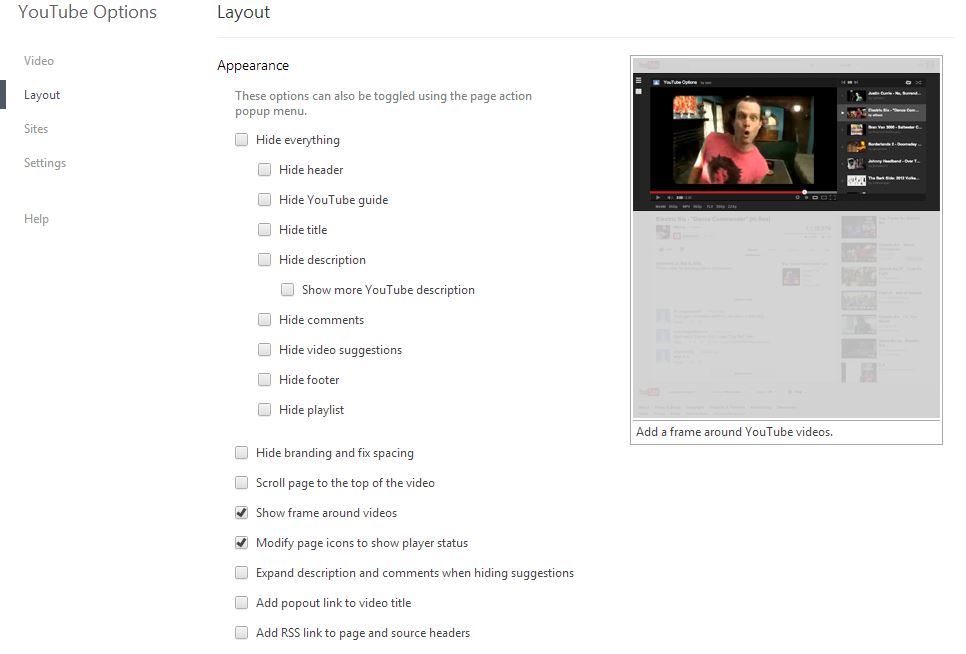Disable Modify page icons to show player status
Image resolution: width=966 pixels, height=654 pixels.
coord(242,543)
